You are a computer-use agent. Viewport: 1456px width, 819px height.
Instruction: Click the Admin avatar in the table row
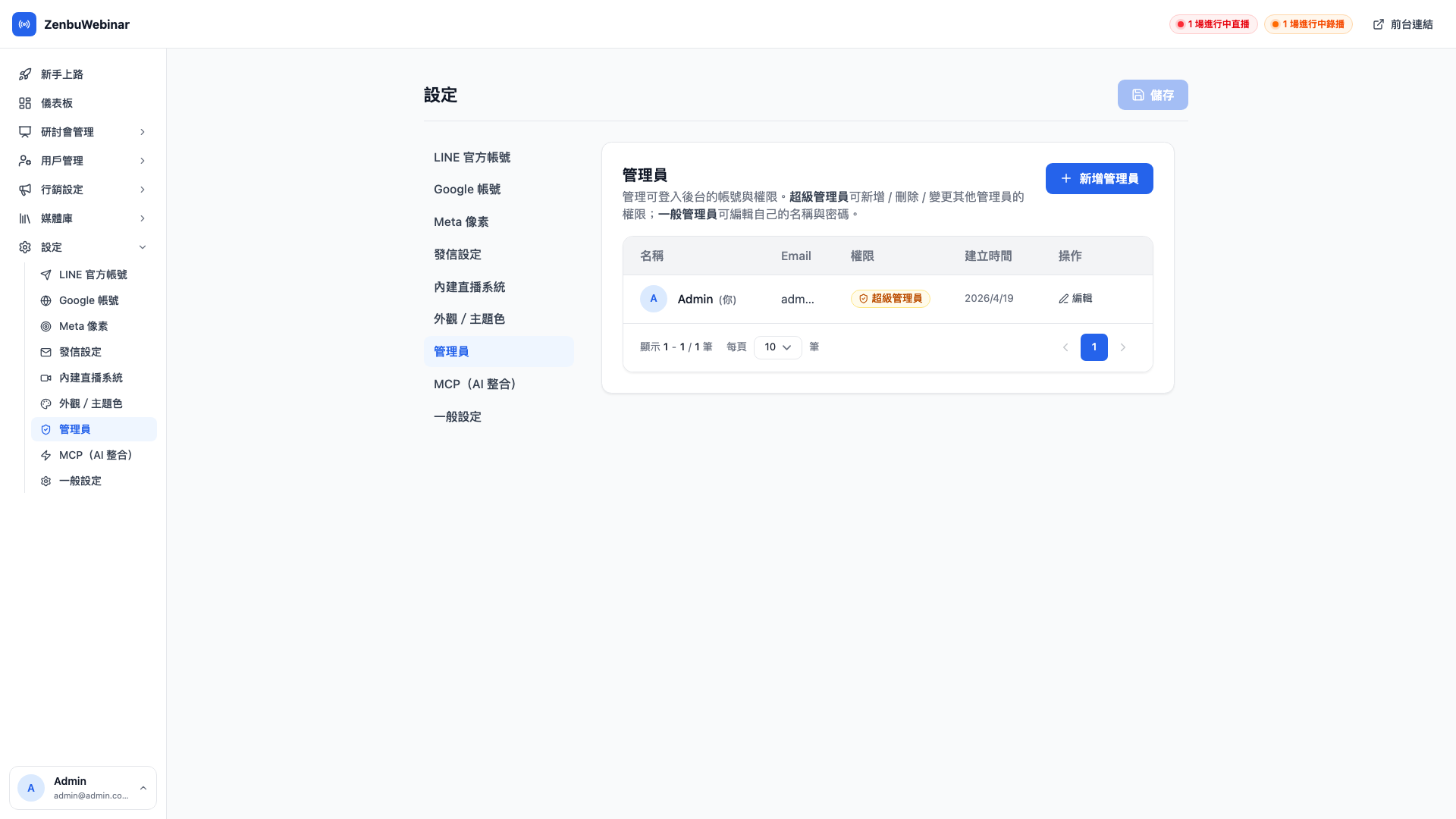point(654,299)
